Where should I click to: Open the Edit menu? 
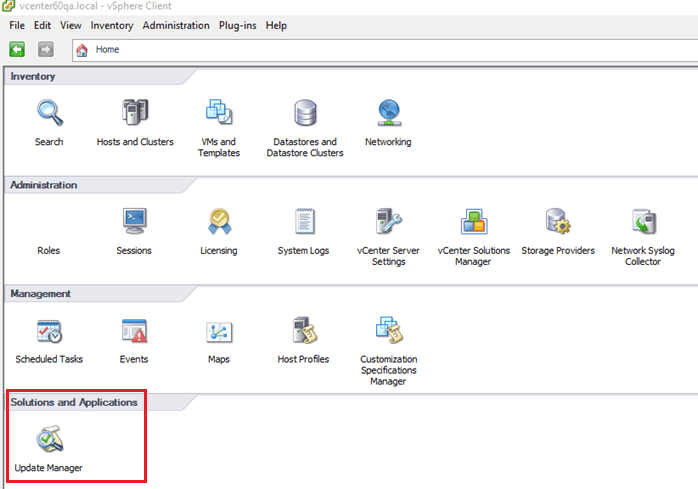[x=42, y=25]
